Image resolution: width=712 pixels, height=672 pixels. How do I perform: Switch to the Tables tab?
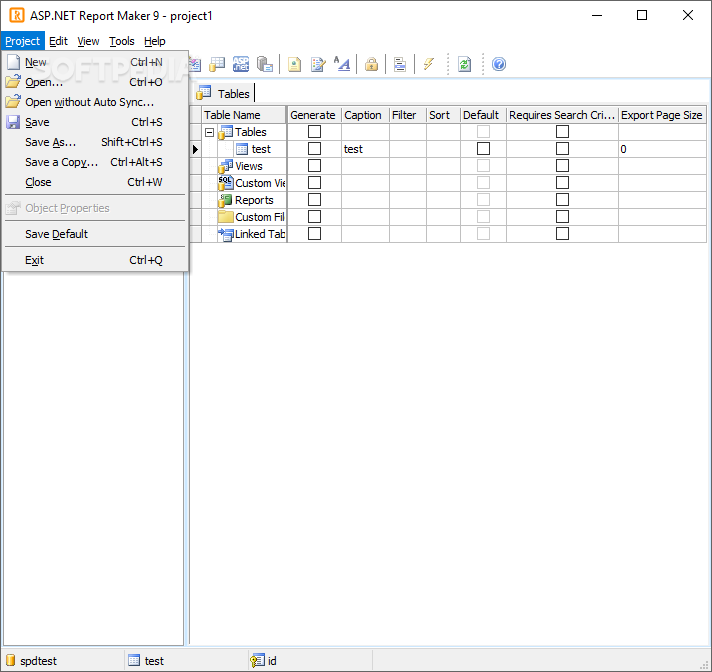(x=225, y=94)
